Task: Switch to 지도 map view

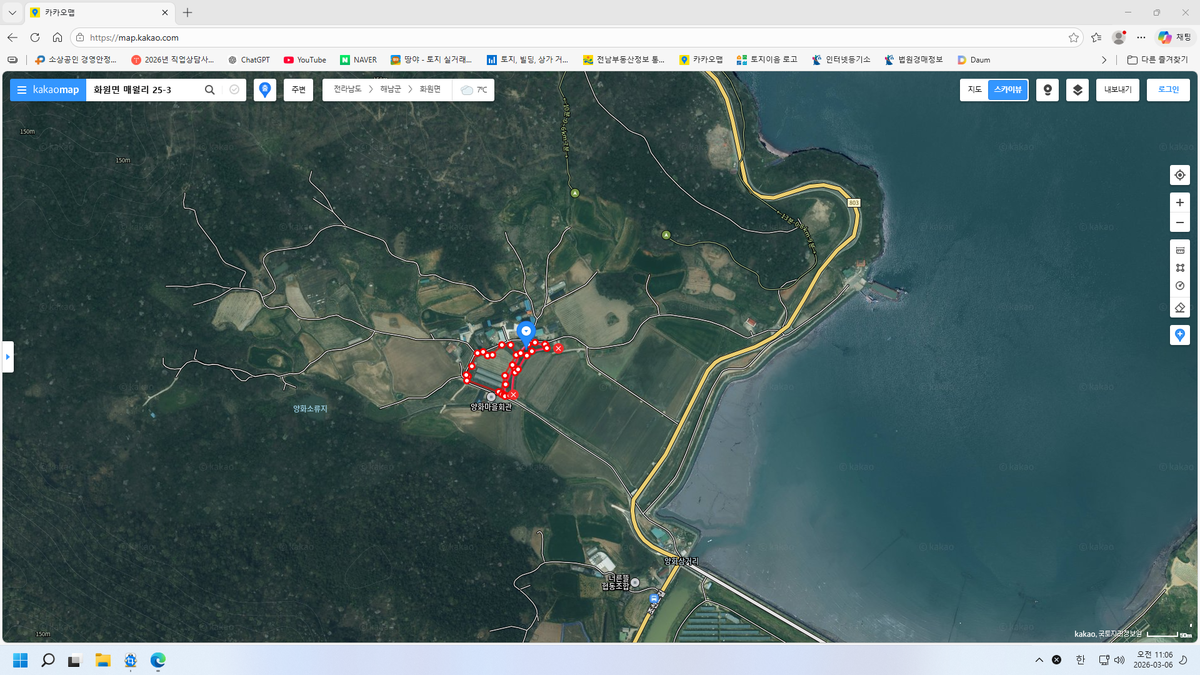Action: pos(974,90)
